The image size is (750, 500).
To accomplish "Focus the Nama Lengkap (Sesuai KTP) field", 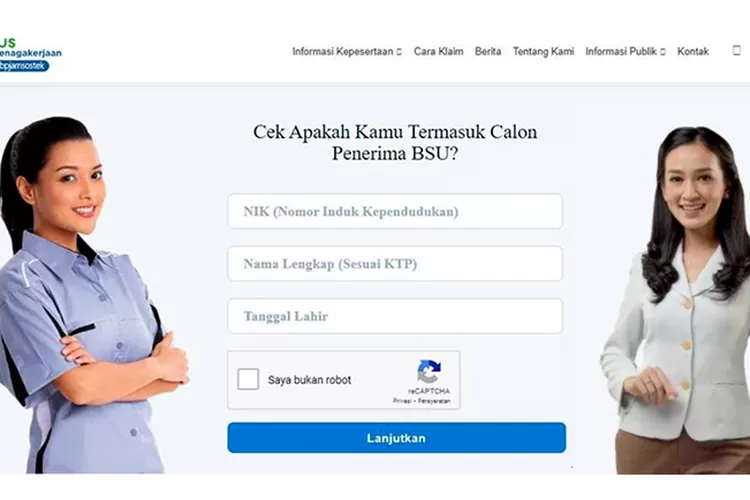I will (395, 264).
